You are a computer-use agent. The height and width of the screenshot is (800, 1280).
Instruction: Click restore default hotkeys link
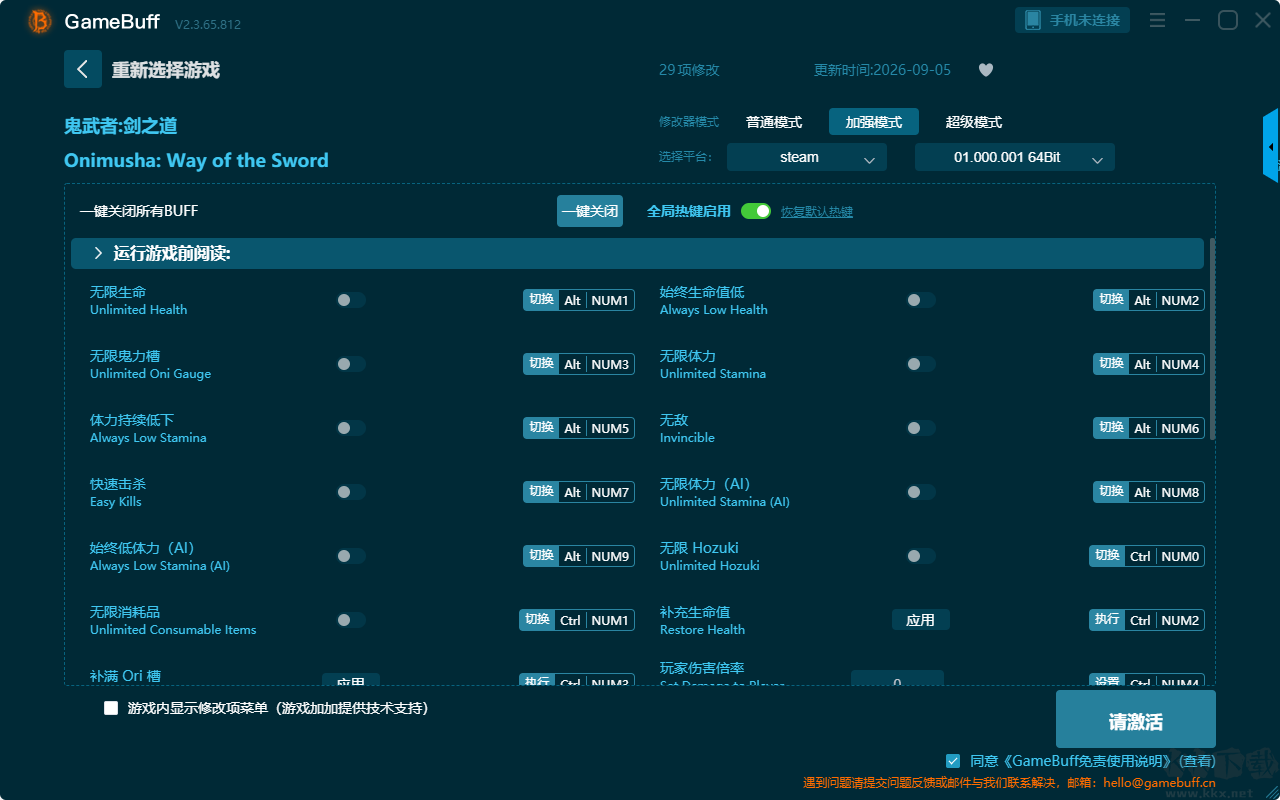817,212
